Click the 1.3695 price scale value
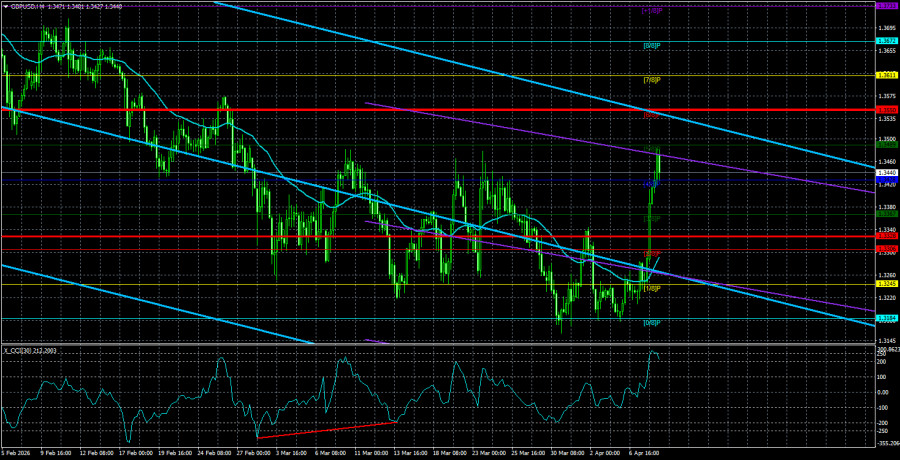 pos(887,28)
